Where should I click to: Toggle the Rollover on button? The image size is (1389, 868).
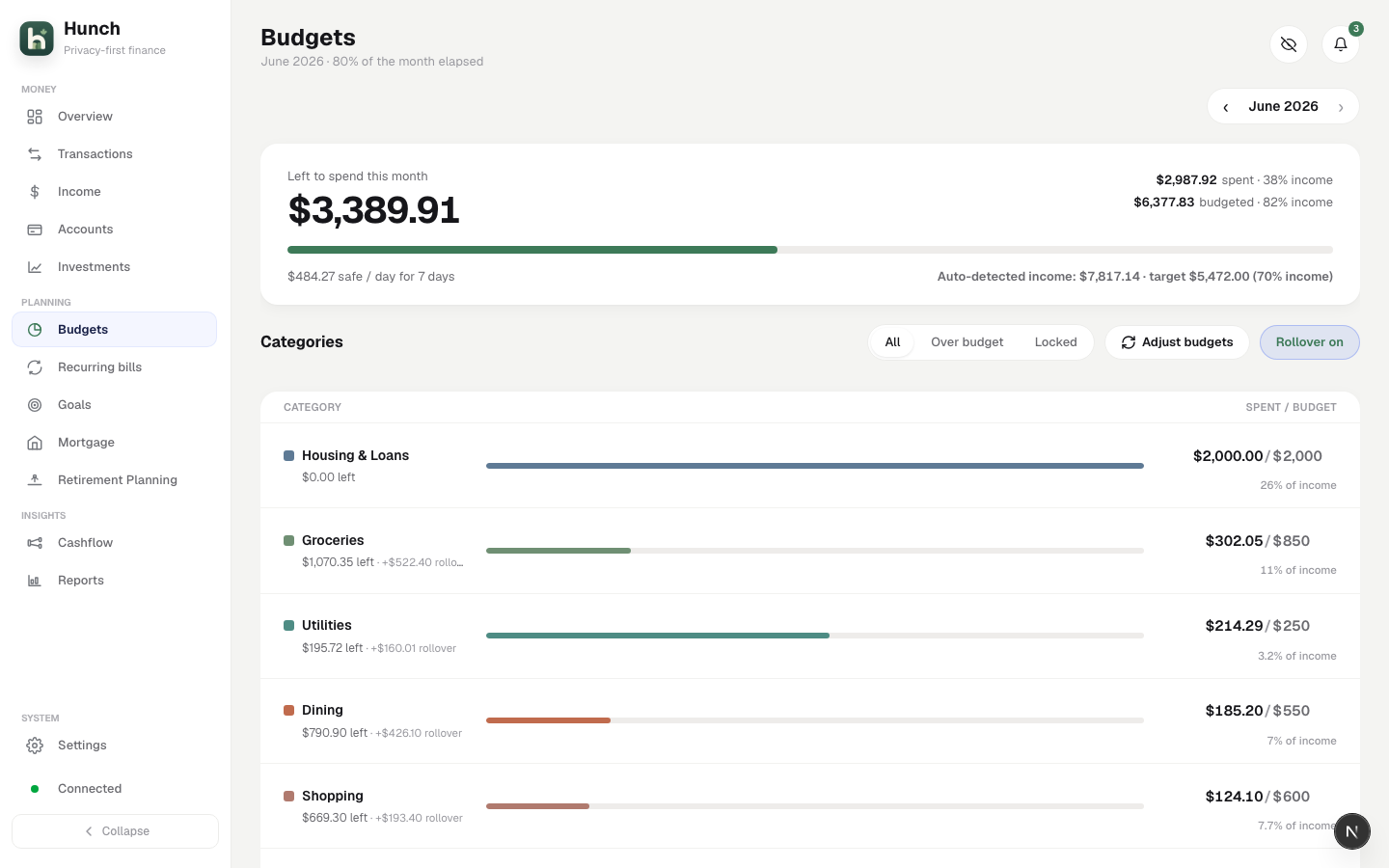1310,342
